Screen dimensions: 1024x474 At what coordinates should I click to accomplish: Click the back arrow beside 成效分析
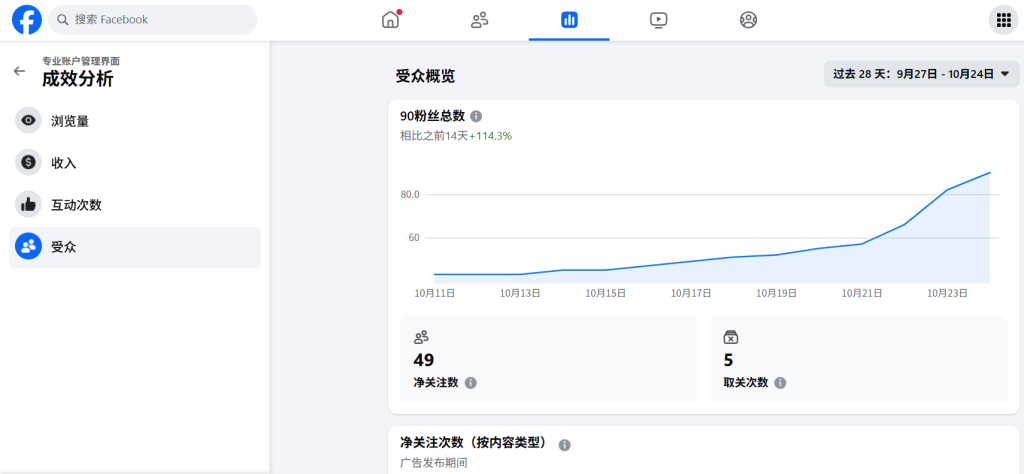(x=19, y=71)
